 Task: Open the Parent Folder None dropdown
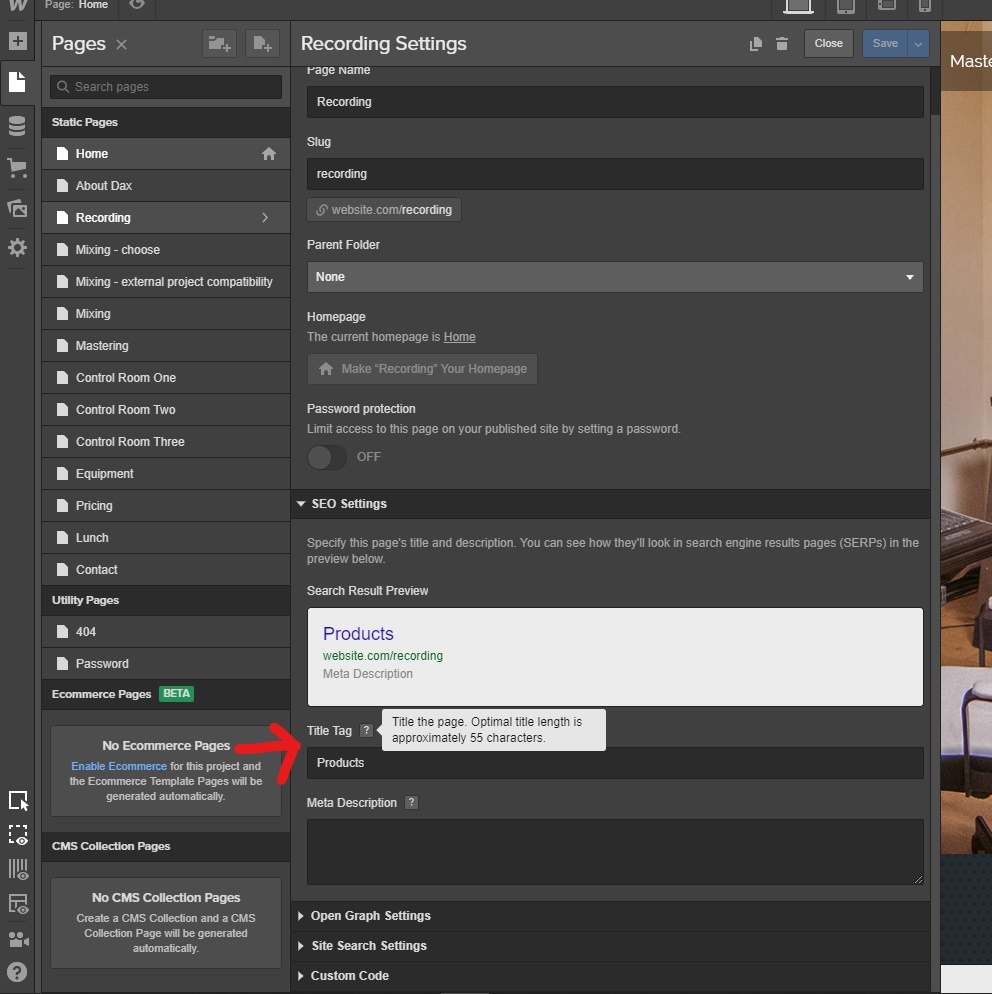coord(615,277)
